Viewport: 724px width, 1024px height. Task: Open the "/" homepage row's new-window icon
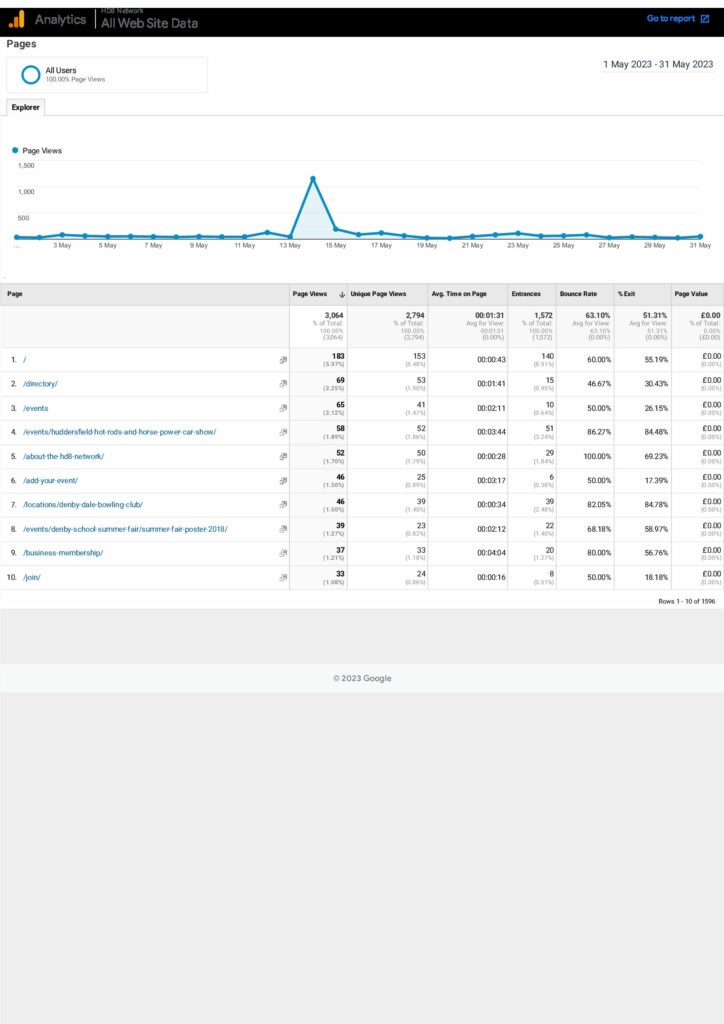tap(283, 359)
